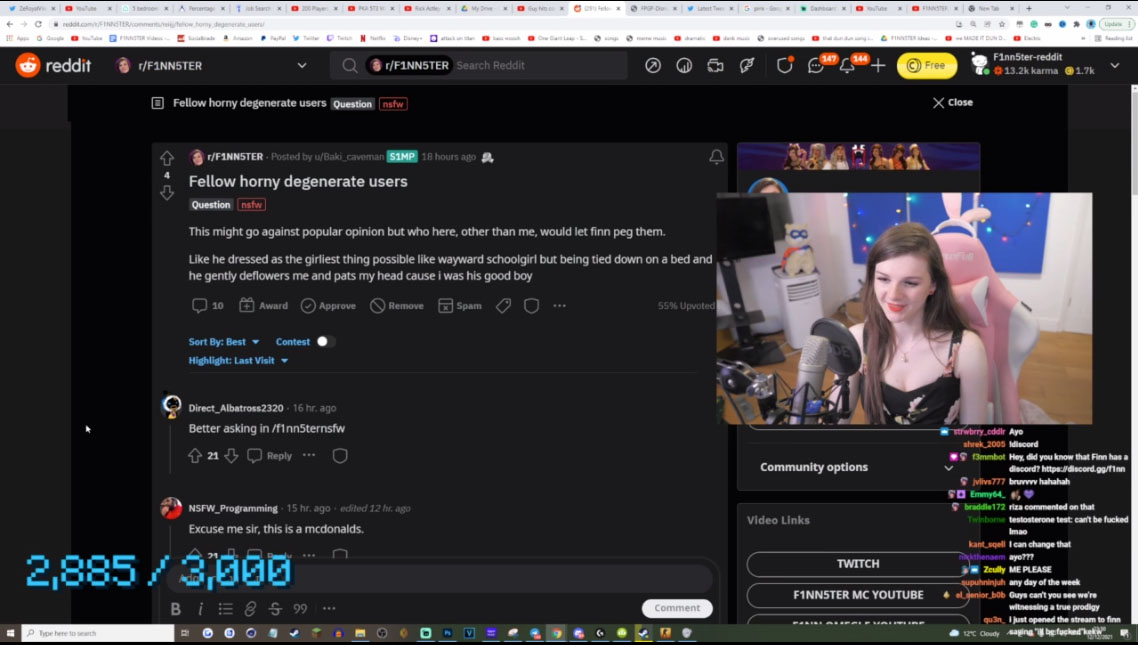The image size is (1138, 645).
Task: Open Photoshop from the taskbar
Action: coord(447,633)
